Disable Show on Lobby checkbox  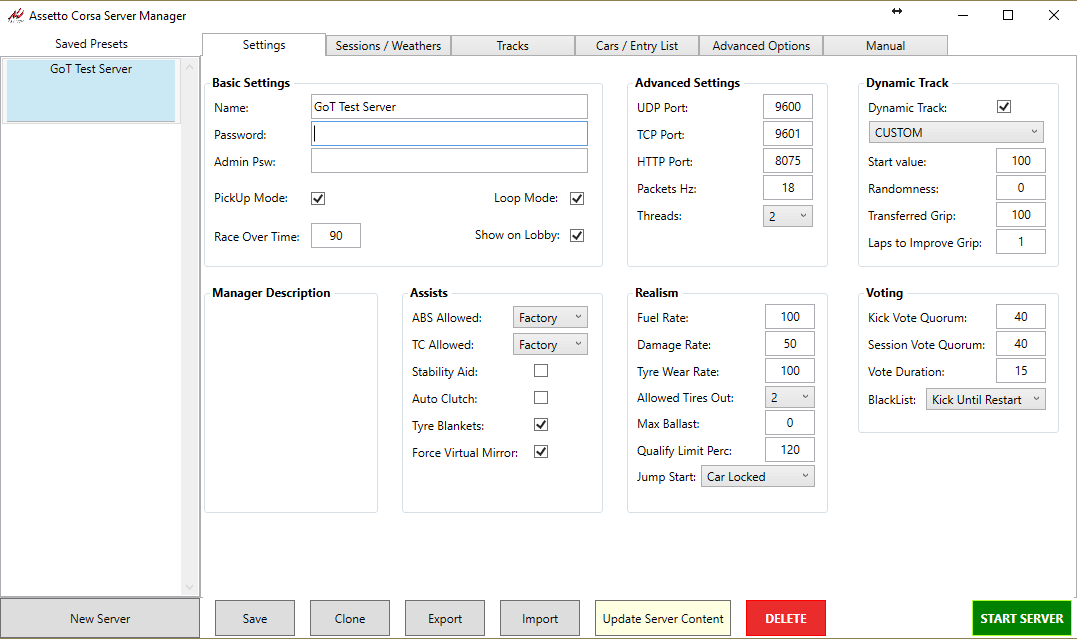pos(577,236)
